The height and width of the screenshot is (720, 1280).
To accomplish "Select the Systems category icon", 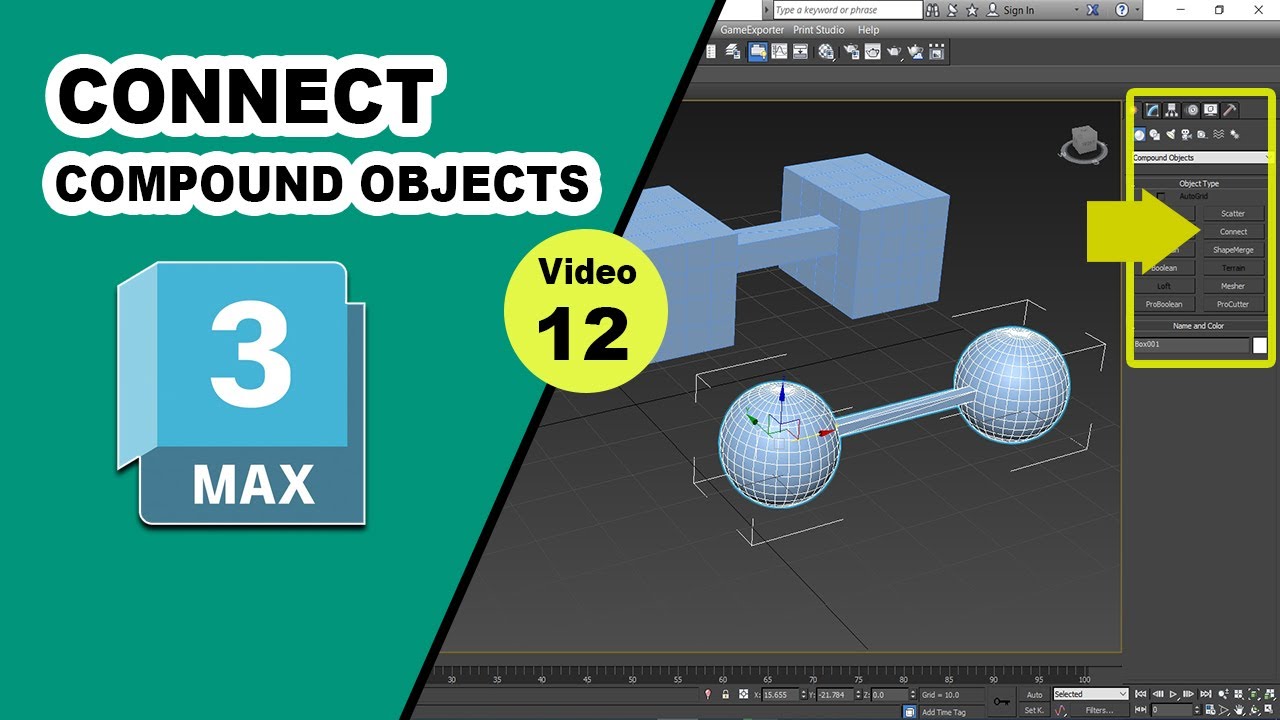I will pyautogui.click(x=1234, y=134).
